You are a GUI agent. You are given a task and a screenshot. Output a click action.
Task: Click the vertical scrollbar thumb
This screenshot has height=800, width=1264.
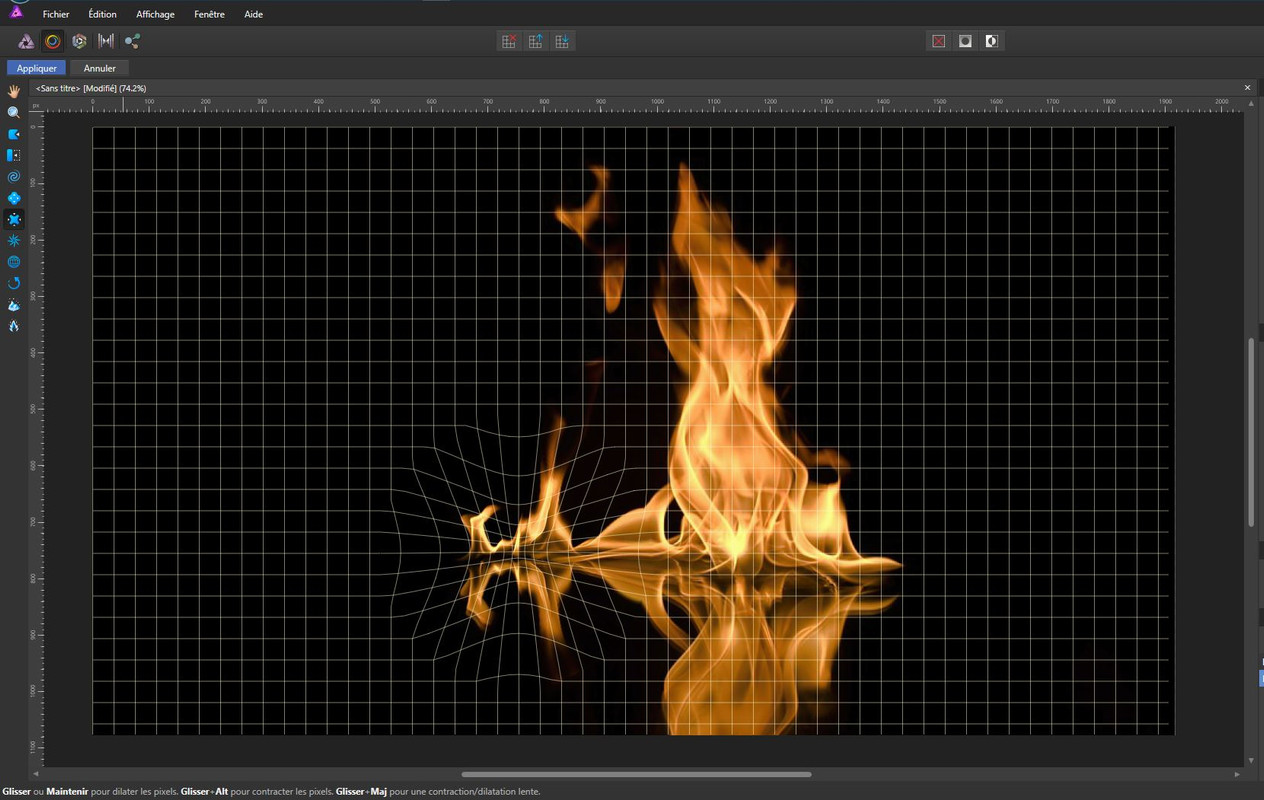[1251, 432]
